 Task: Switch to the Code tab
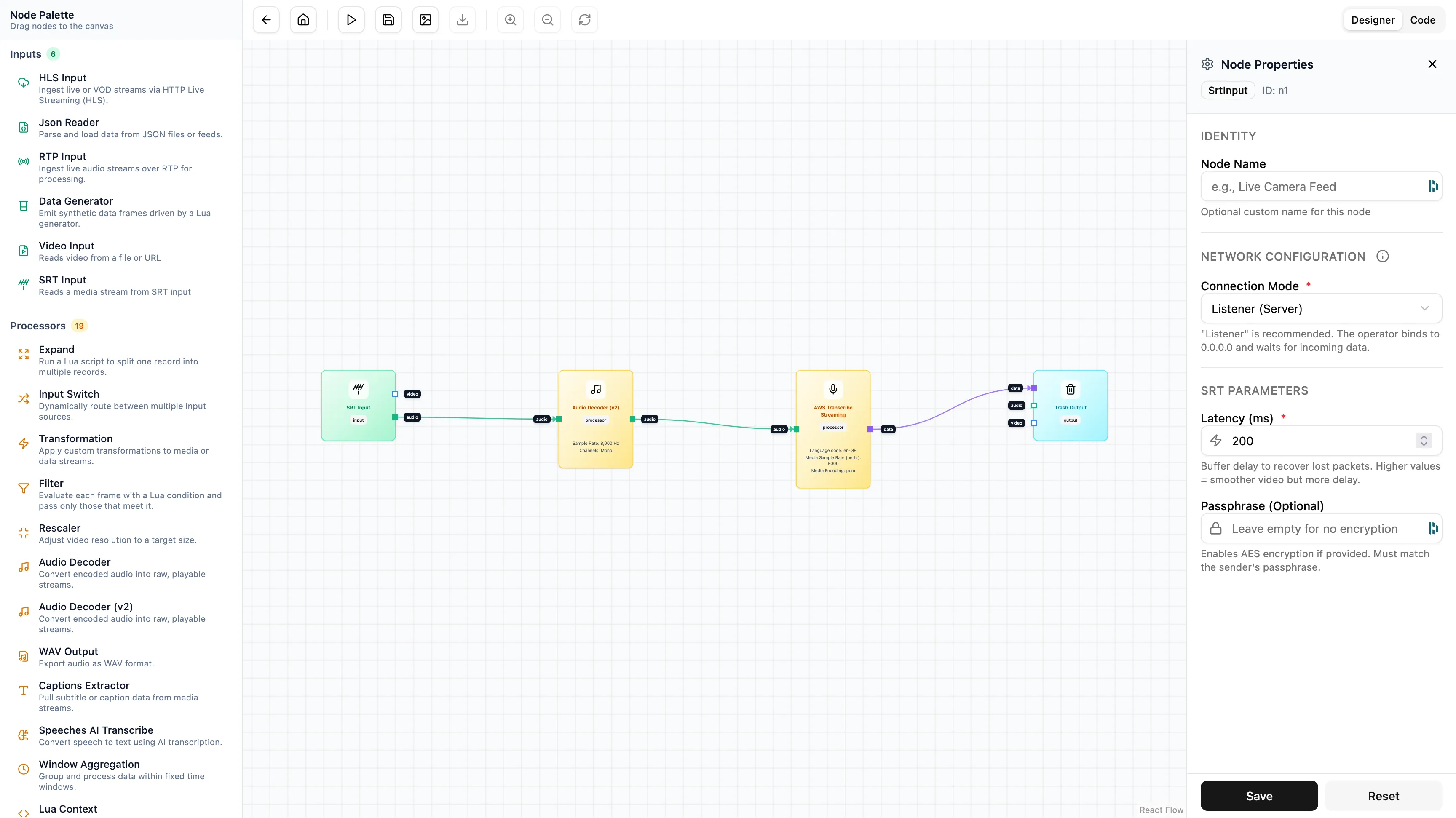tap(1423, 19)
